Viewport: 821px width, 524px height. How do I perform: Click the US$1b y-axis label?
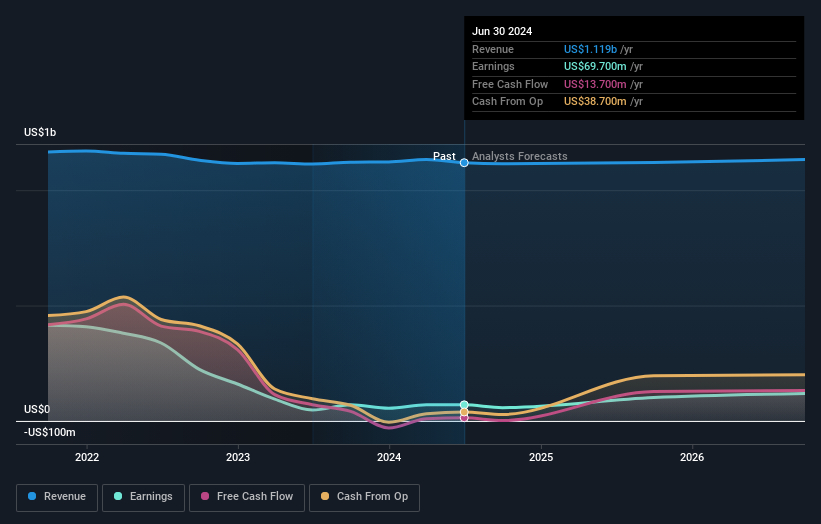click(40, 132)
